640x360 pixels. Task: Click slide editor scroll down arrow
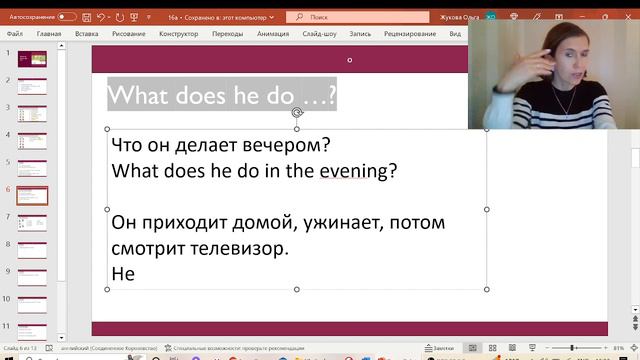pyautogui.click(x=635, y=309)
